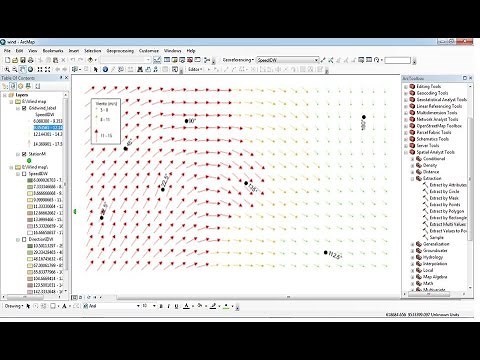Collapse the Spatial Analyst Tools toolbox
Viewport: 480px width, 360px height.
pos(406,152)
